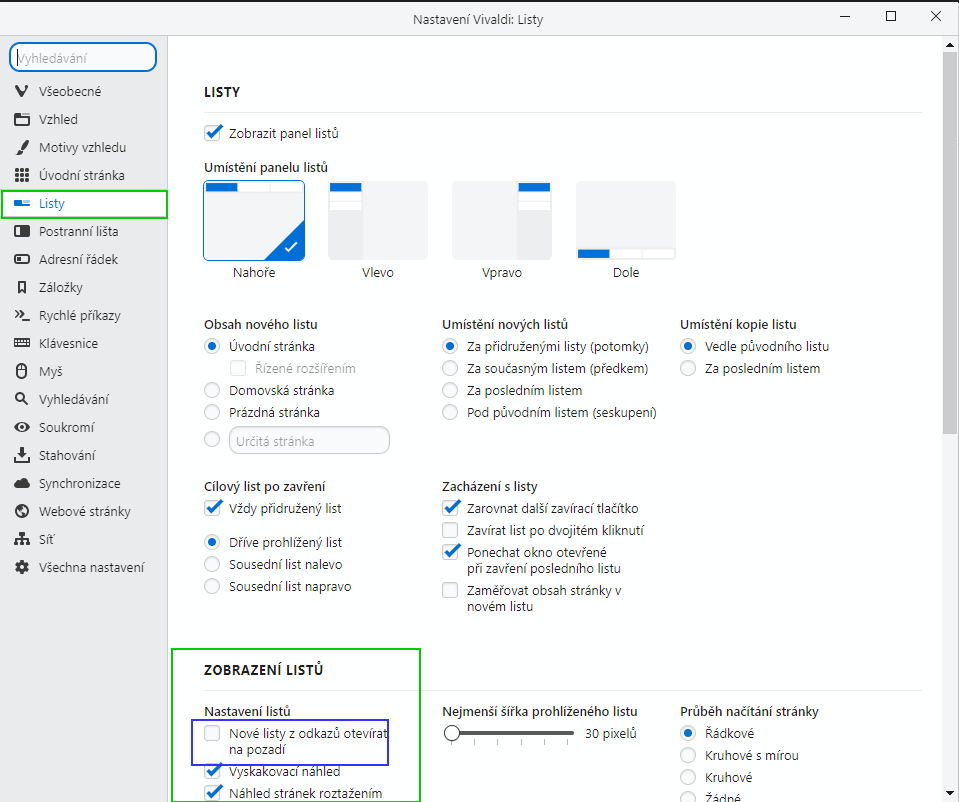Choose Pod původním listem (seskupení)
The width and height of the screenshot is (959, 802).
click(450, 412)
